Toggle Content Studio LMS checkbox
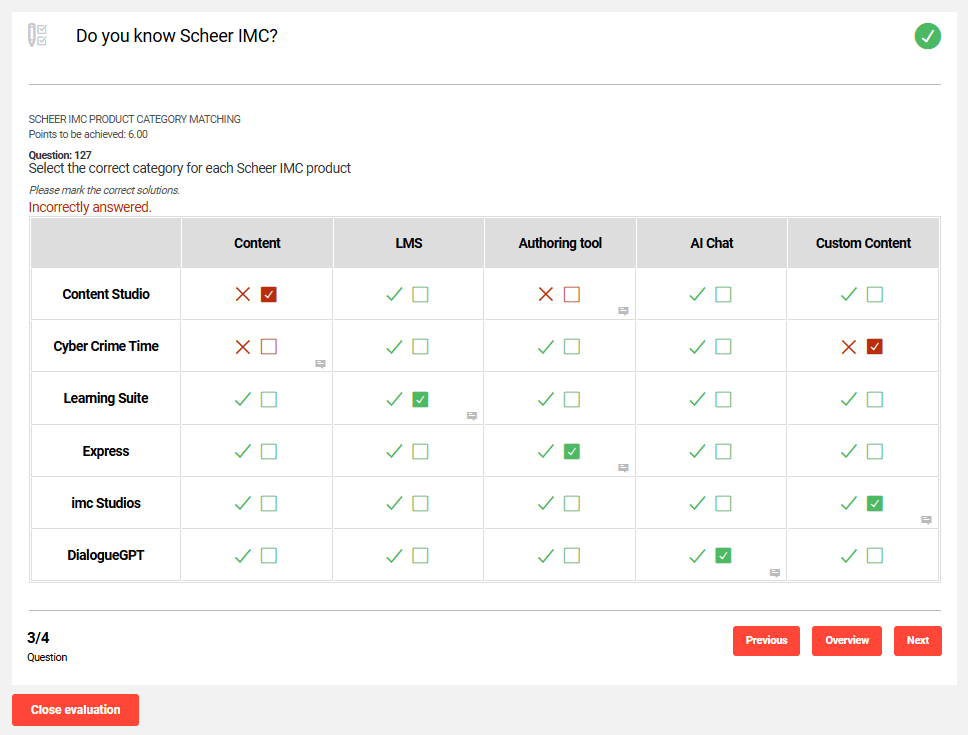 click(x=420, y=294)
